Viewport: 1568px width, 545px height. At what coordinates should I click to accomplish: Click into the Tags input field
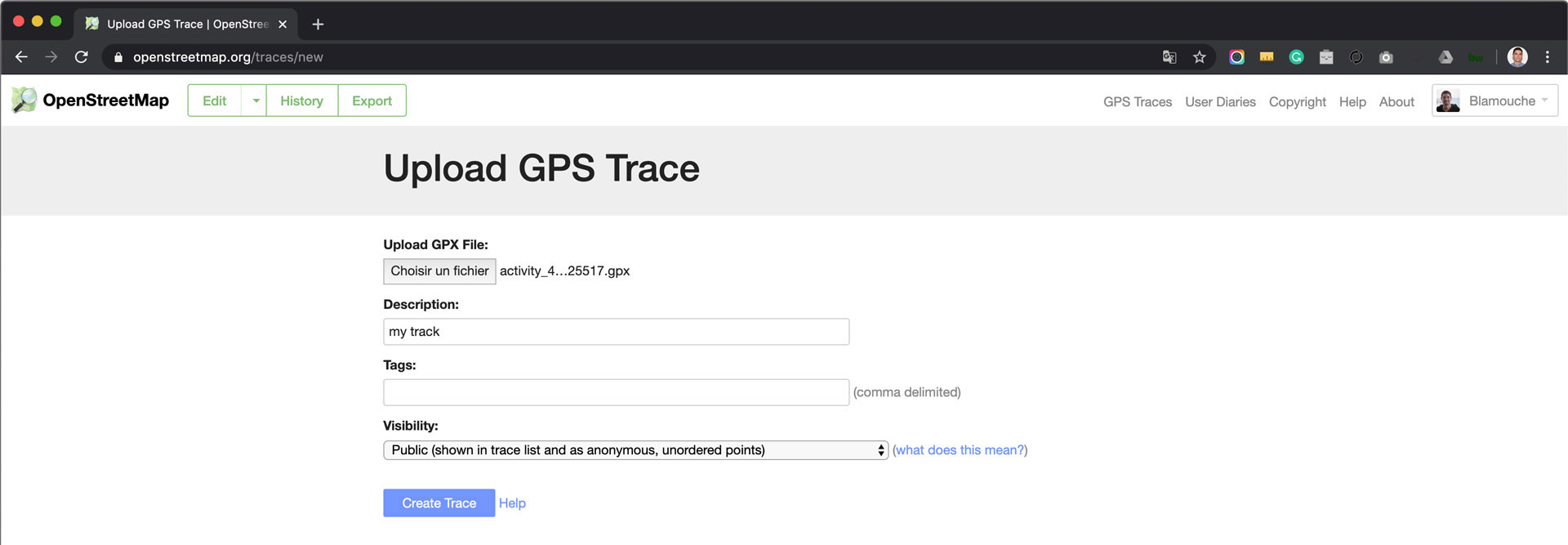[616, 392]
